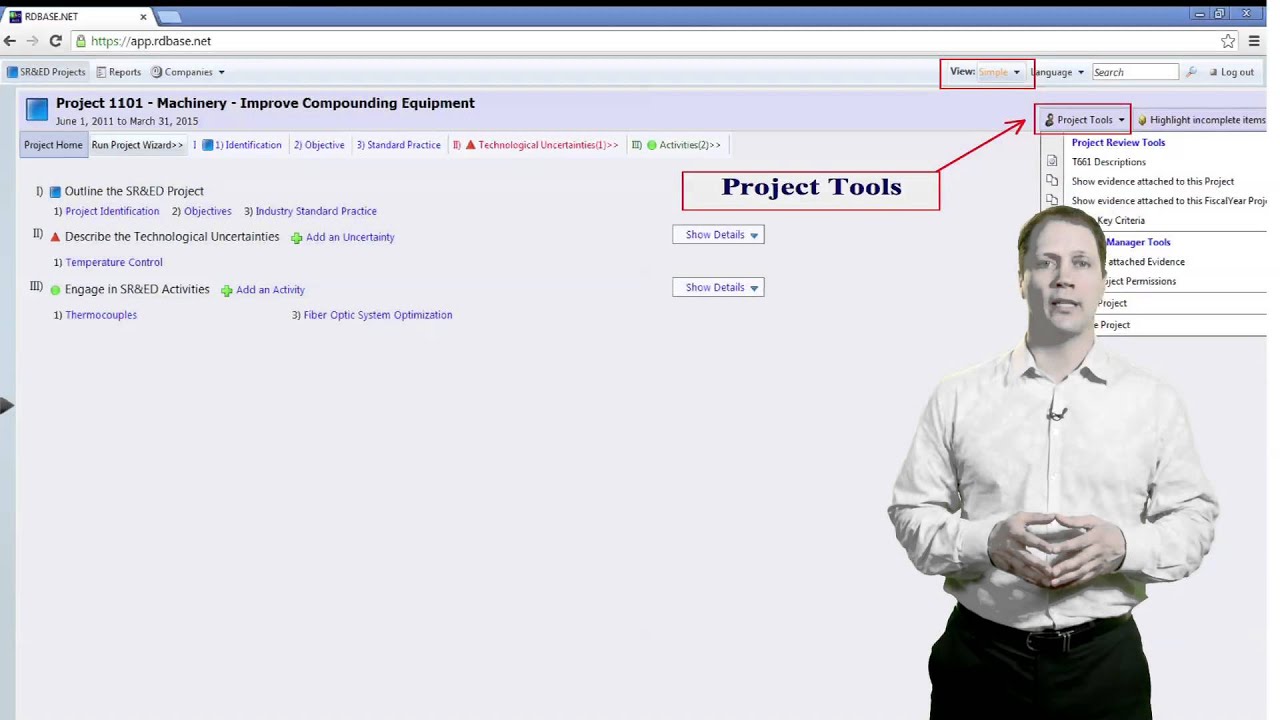Open the 2) Objective tab

coord(319,145)
